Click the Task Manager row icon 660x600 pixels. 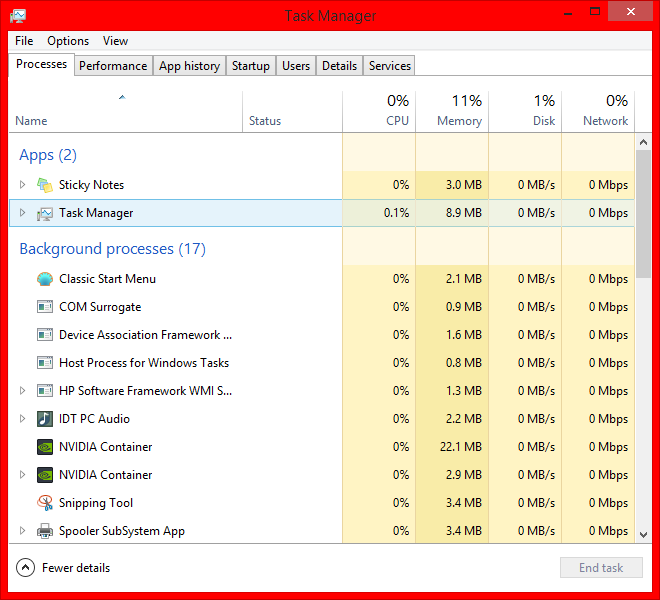[45, 213]
